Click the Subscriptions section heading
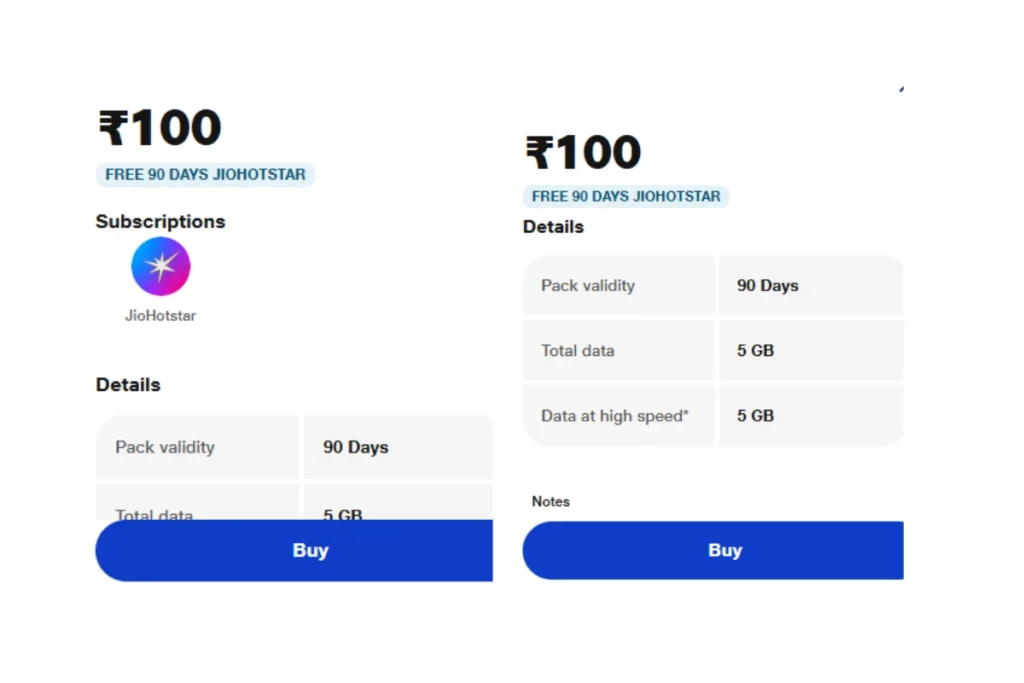The image size is (1024, 683). point(161,221)
